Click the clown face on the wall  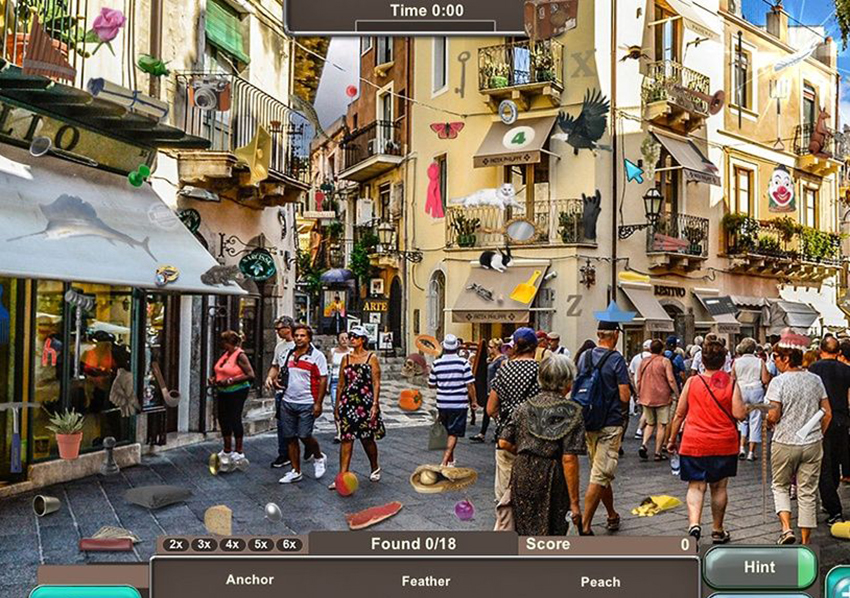click(x=780, y=187)
